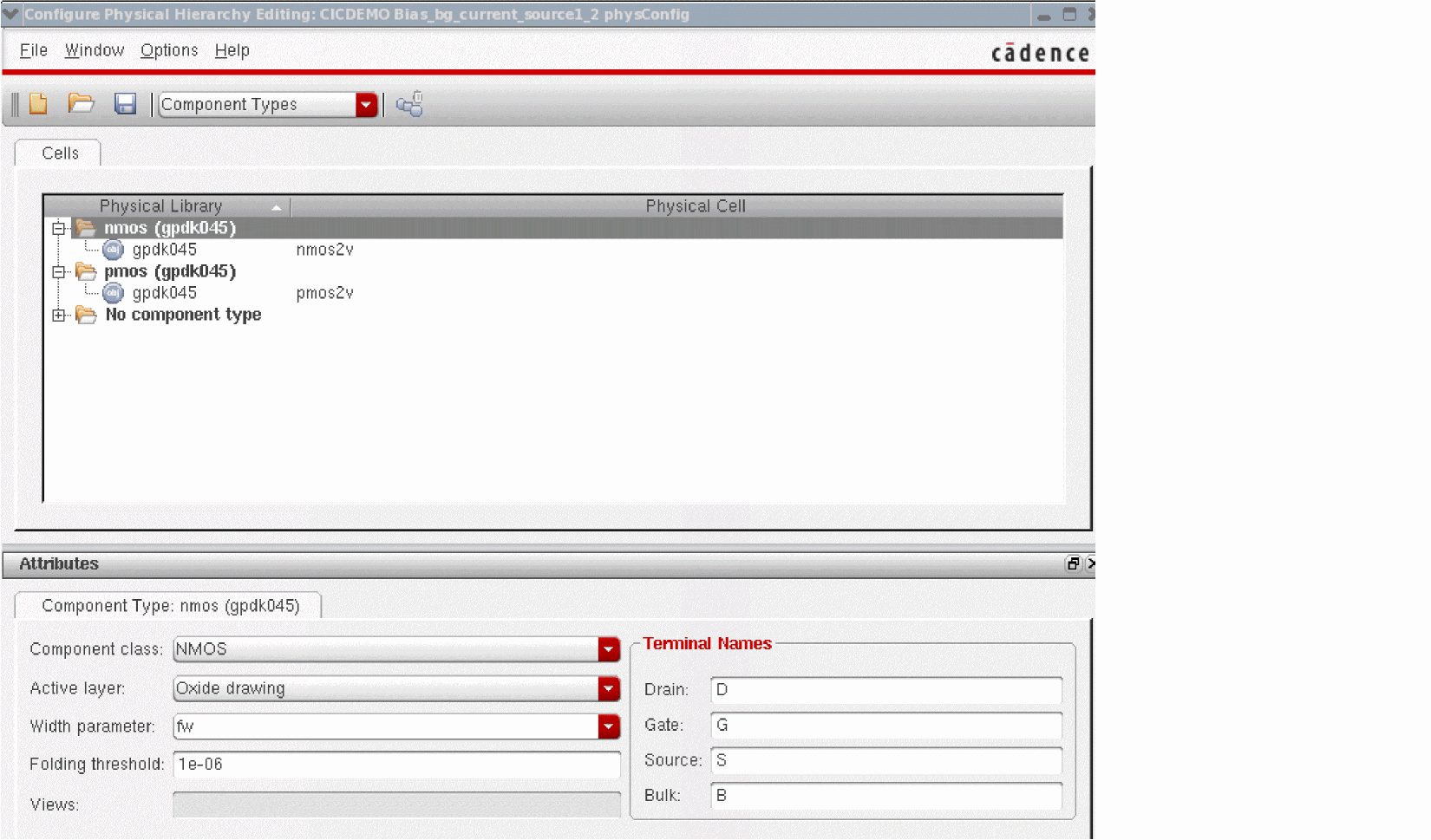The height and width of the screenshot is (840, 1431).
Task: Click the Bulk terminal name field
Action: click(x=886, y=796)
